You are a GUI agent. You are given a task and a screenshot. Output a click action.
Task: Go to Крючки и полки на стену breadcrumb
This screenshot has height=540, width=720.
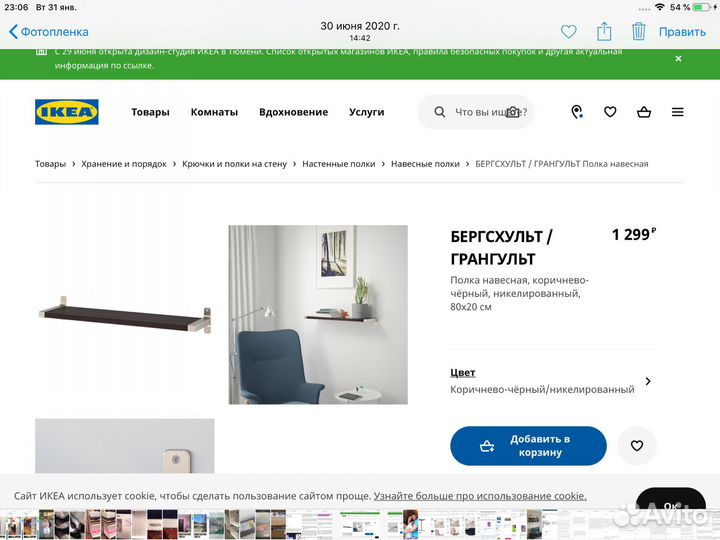(x=234, y=164)
